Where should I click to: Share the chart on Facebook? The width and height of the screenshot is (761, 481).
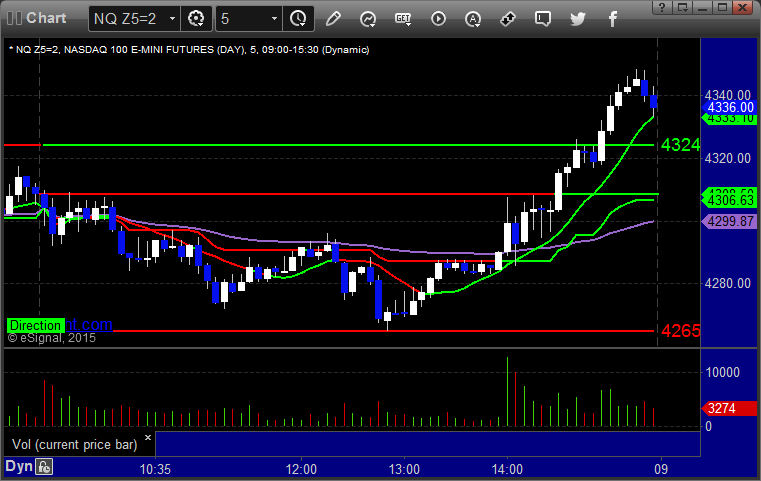point(613,19)
